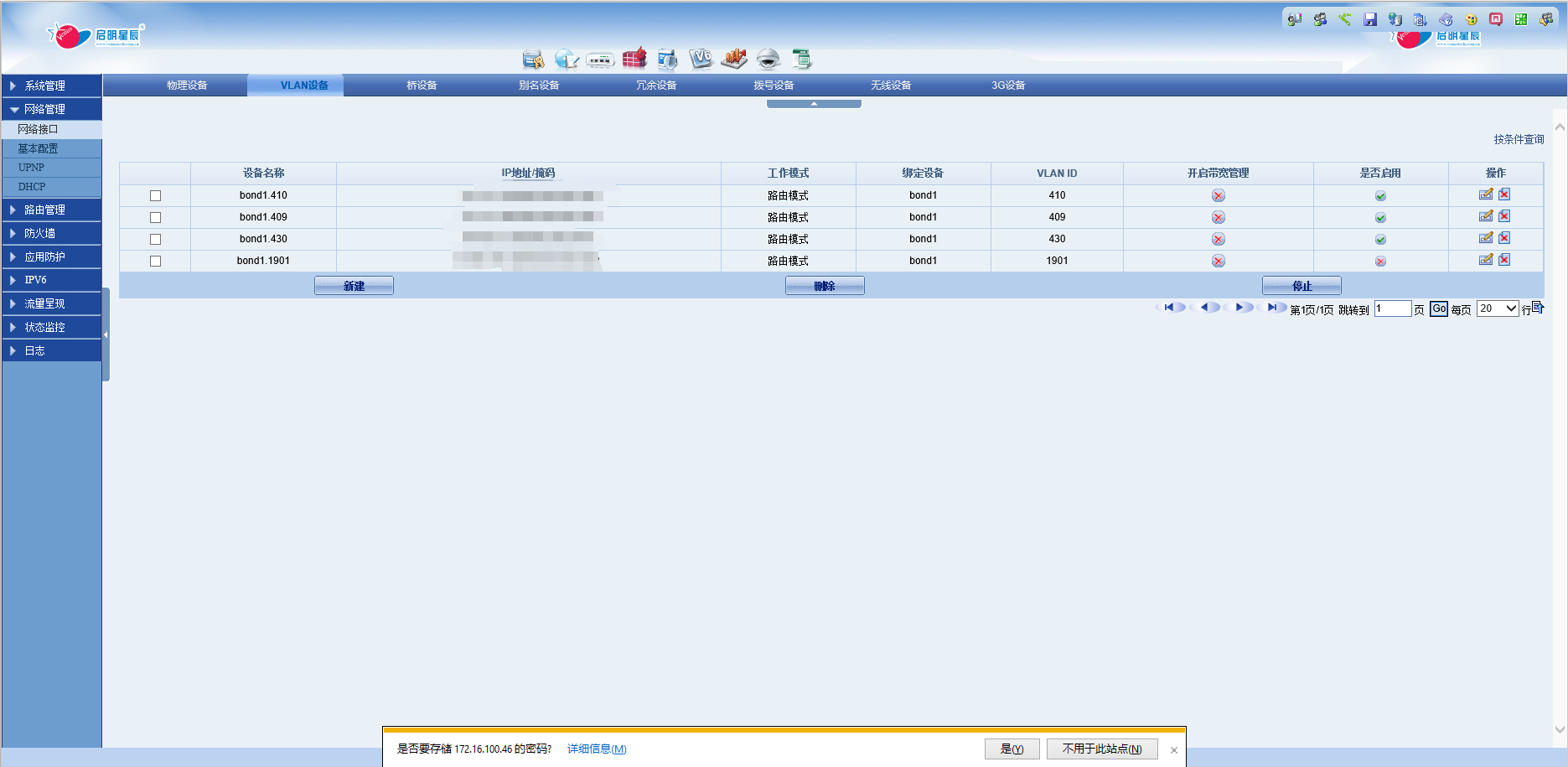Click the green log sheet icon
1568x767 pixels.
coord(801,59)
